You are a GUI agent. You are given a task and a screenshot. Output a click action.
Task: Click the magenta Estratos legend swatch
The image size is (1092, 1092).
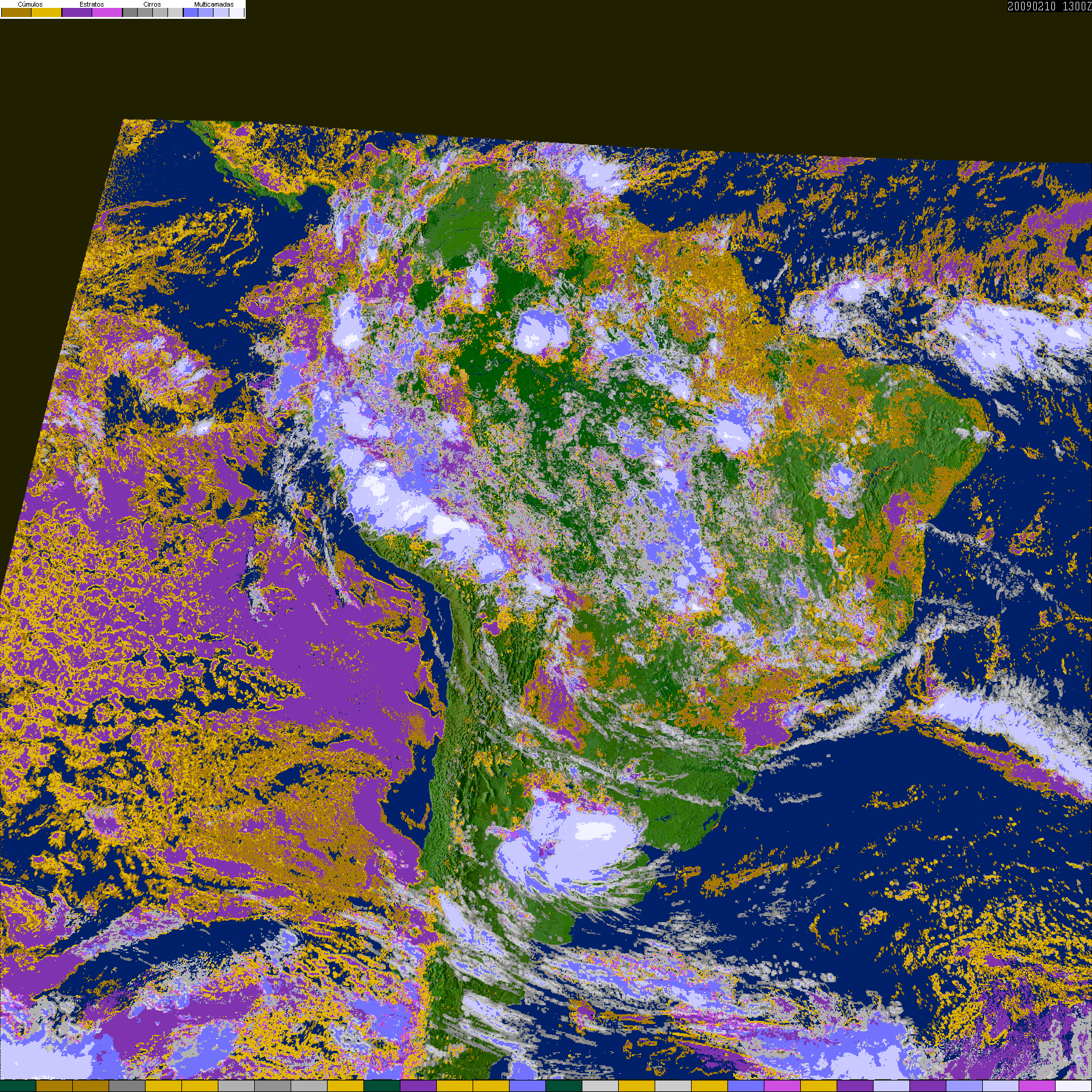[107, 12]
